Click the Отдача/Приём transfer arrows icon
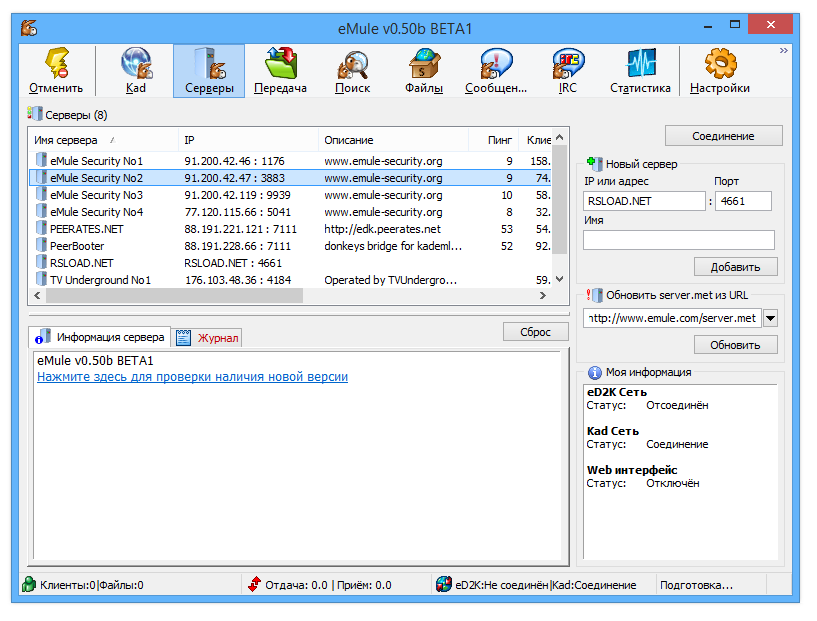Viewport: 817px width, 621px height. point(254,585)
